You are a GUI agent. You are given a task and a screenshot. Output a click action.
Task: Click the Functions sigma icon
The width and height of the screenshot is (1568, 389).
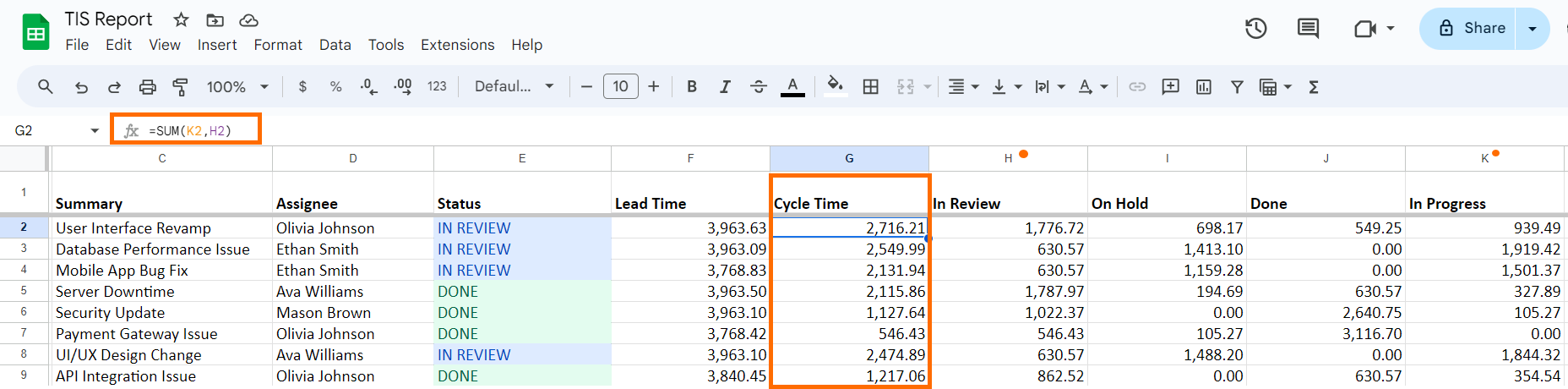(x=1314, y=86)
